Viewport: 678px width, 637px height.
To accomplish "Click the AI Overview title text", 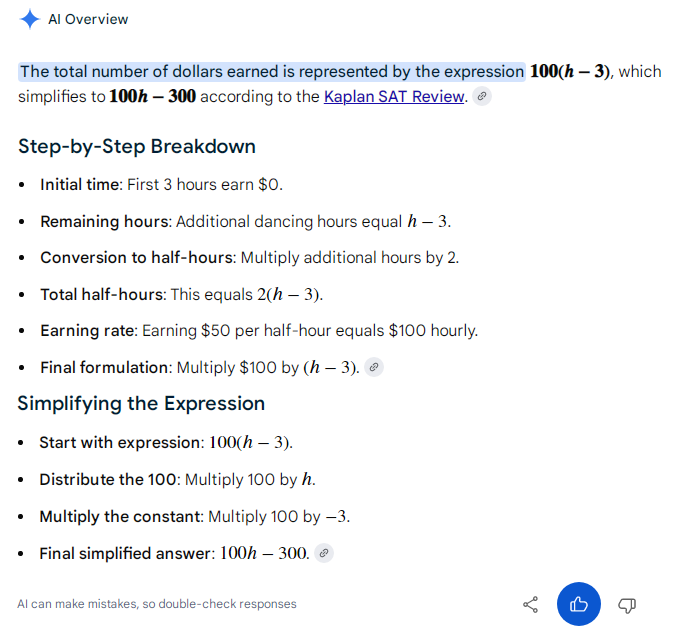I will pyautogui.click(x=88, y=19).
